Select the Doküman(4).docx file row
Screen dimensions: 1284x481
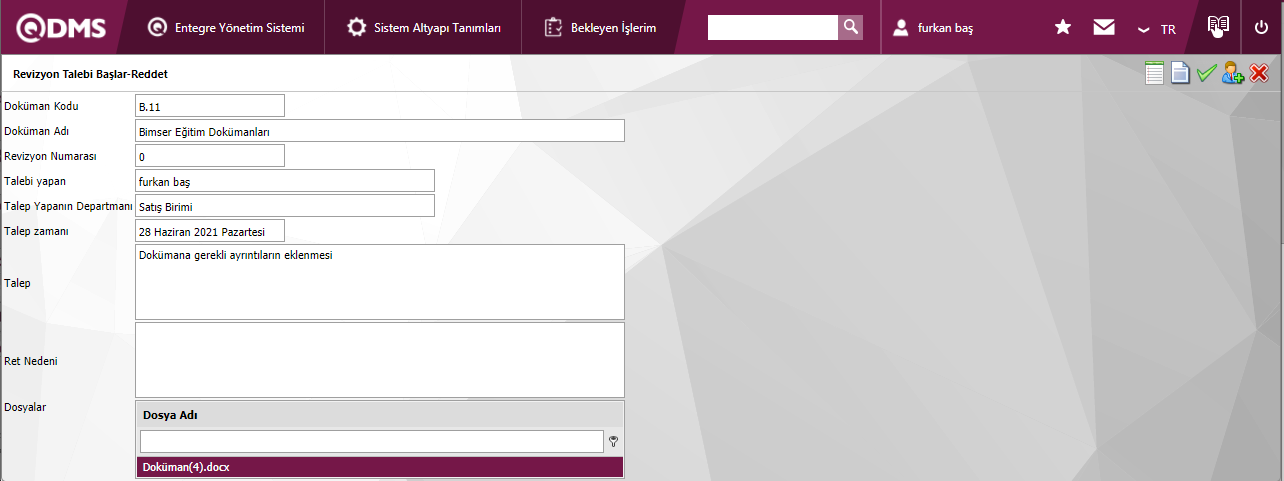[380, 467]
